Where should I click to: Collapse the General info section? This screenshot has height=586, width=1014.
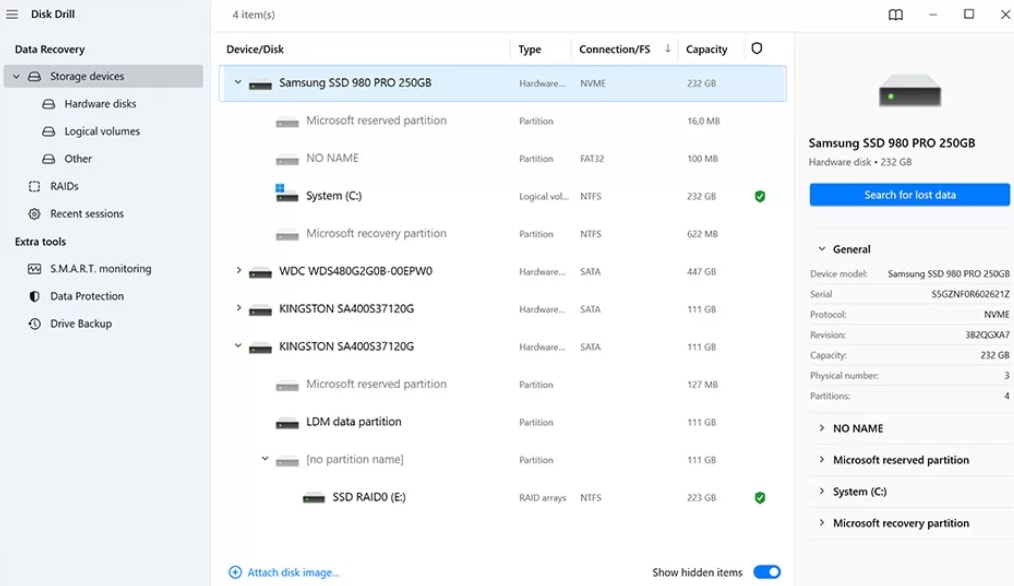coord(822,249)
